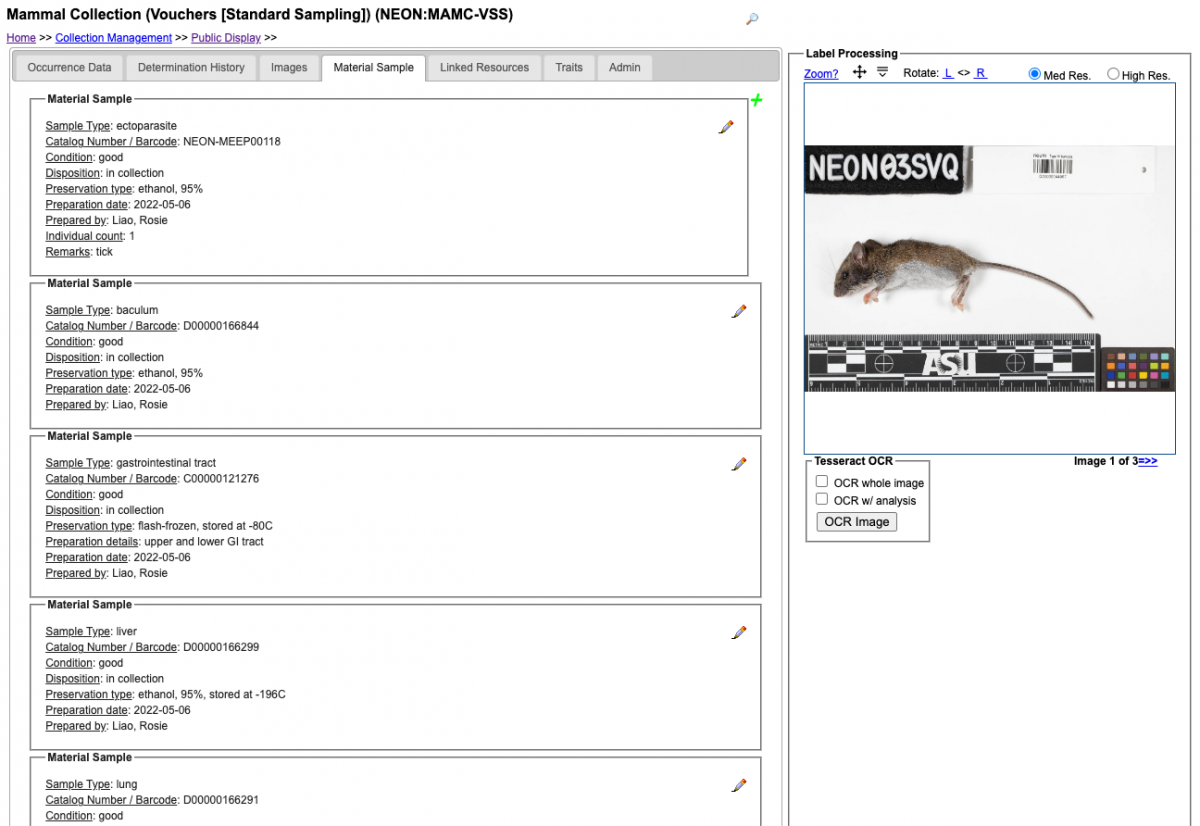Open the Linked Resources tab
The image size is (1200, 826).
coord(484,67)
